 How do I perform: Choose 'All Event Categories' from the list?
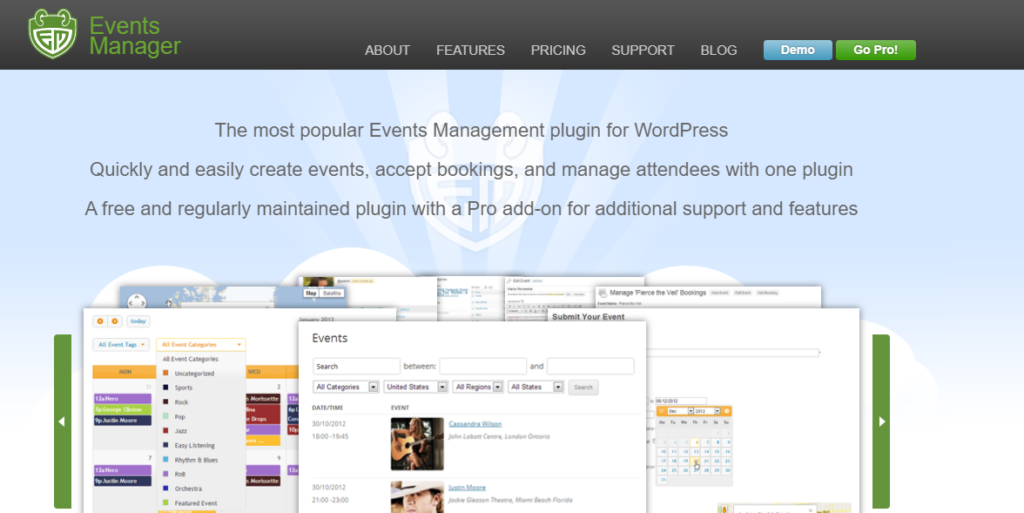pos(190,359)
